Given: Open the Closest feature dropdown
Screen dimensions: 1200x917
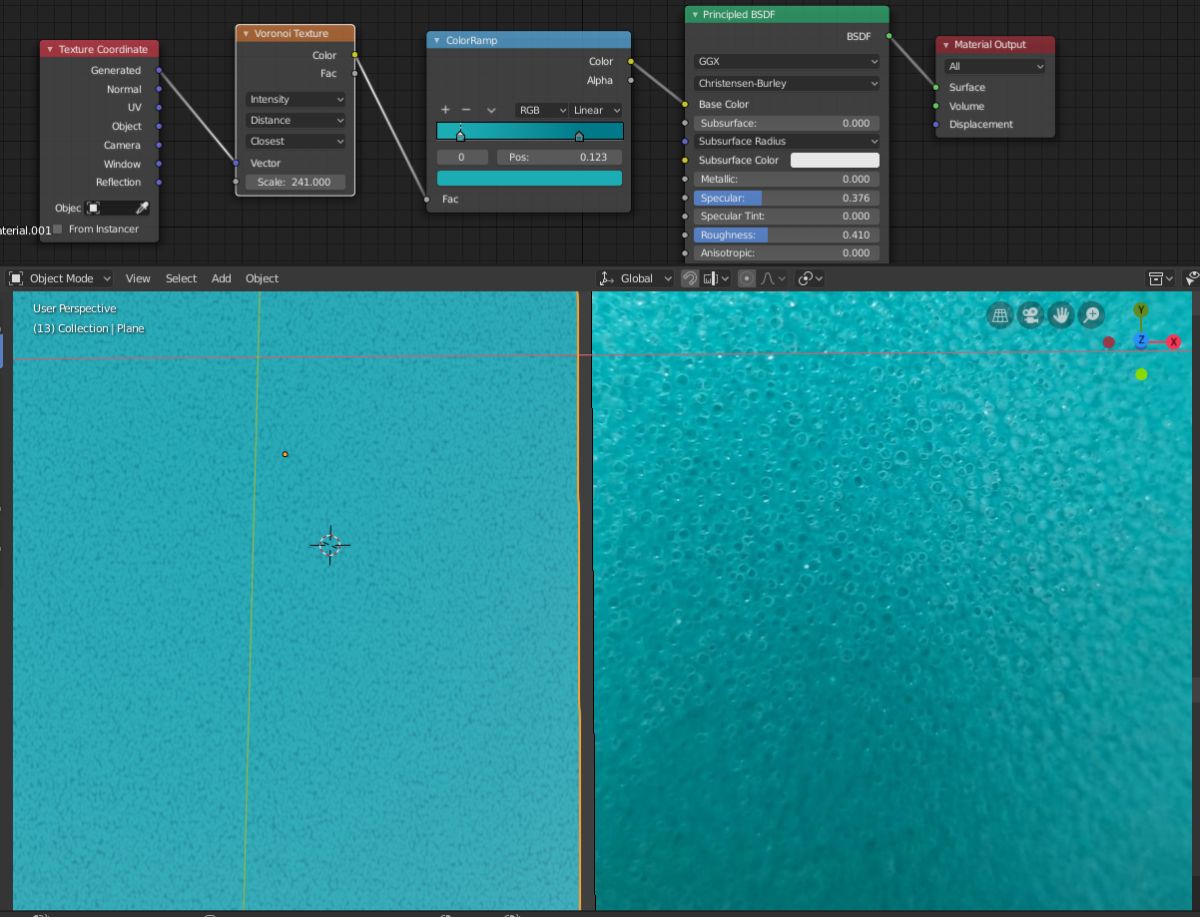Looking at the screenshot, I should pos(295,141).
